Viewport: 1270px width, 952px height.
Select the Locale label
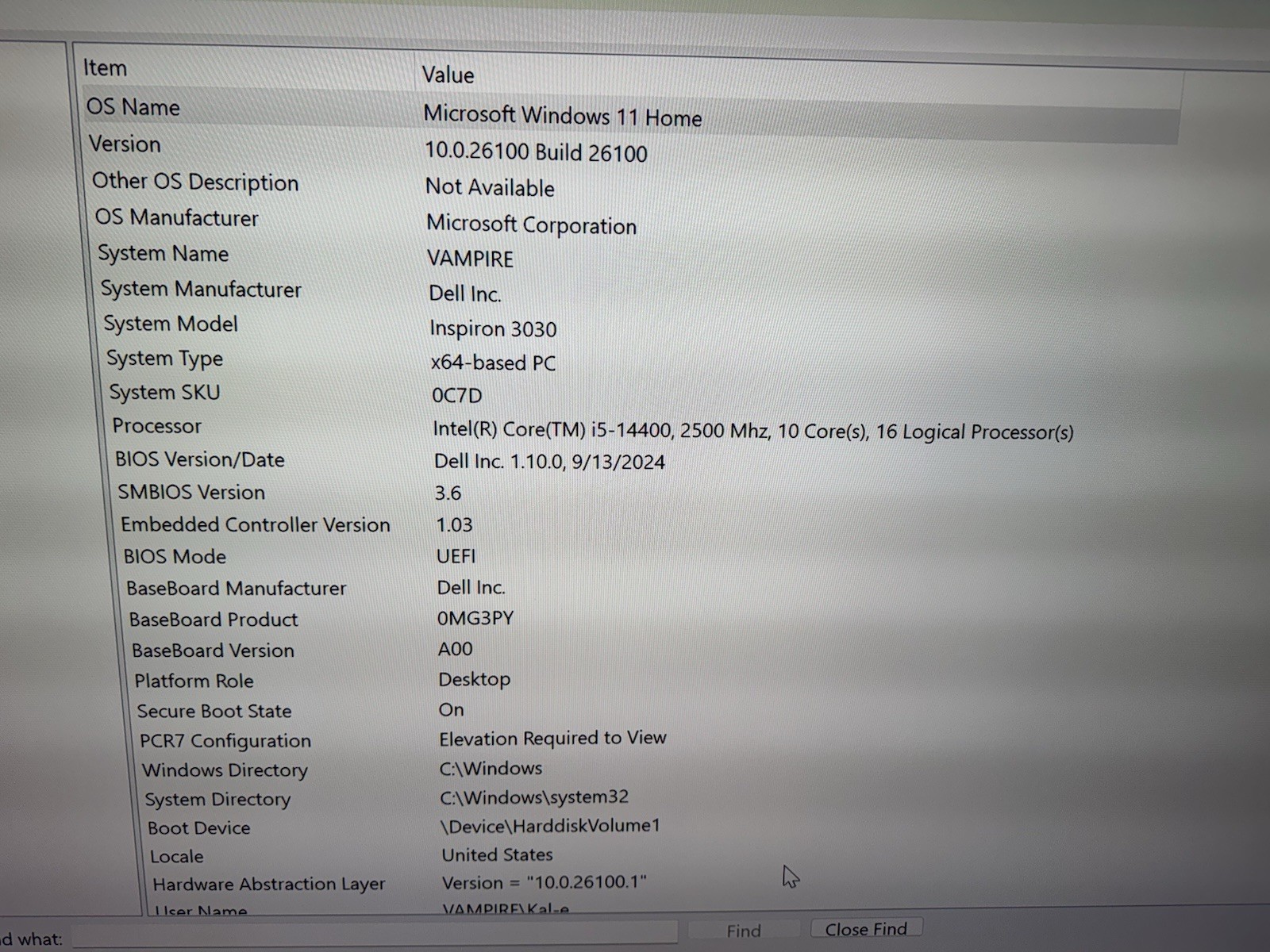tap(177, 857)
